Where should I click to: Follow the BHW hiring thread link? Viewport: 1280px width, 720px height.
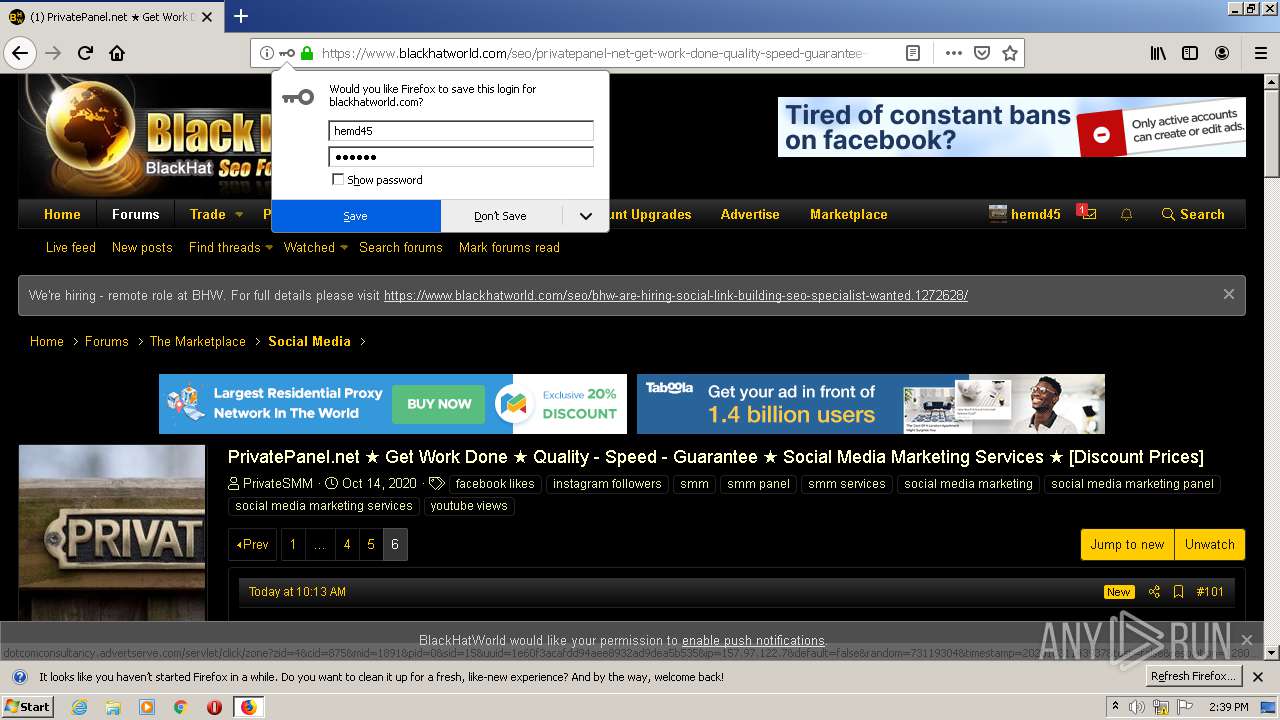pyautogui.click(x=676, y=295)
